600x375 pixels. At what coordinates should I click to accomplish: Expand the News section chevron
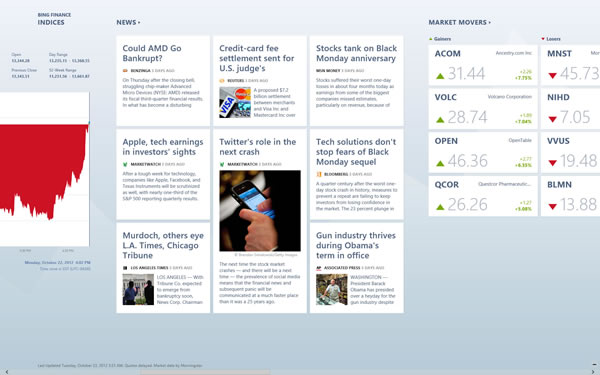[139, 23]
